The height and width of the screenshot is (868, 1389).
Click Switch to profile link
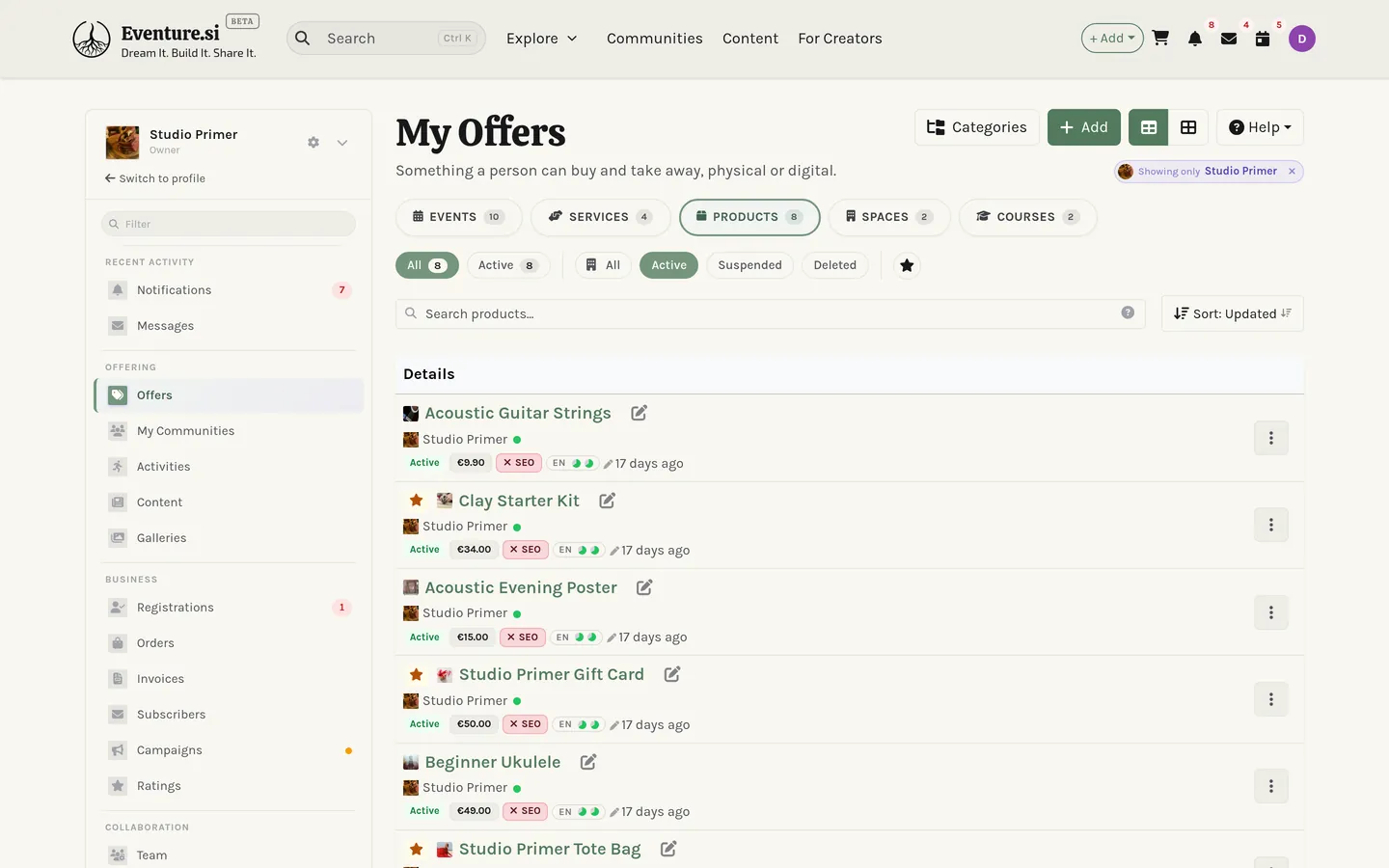(155, 178)
